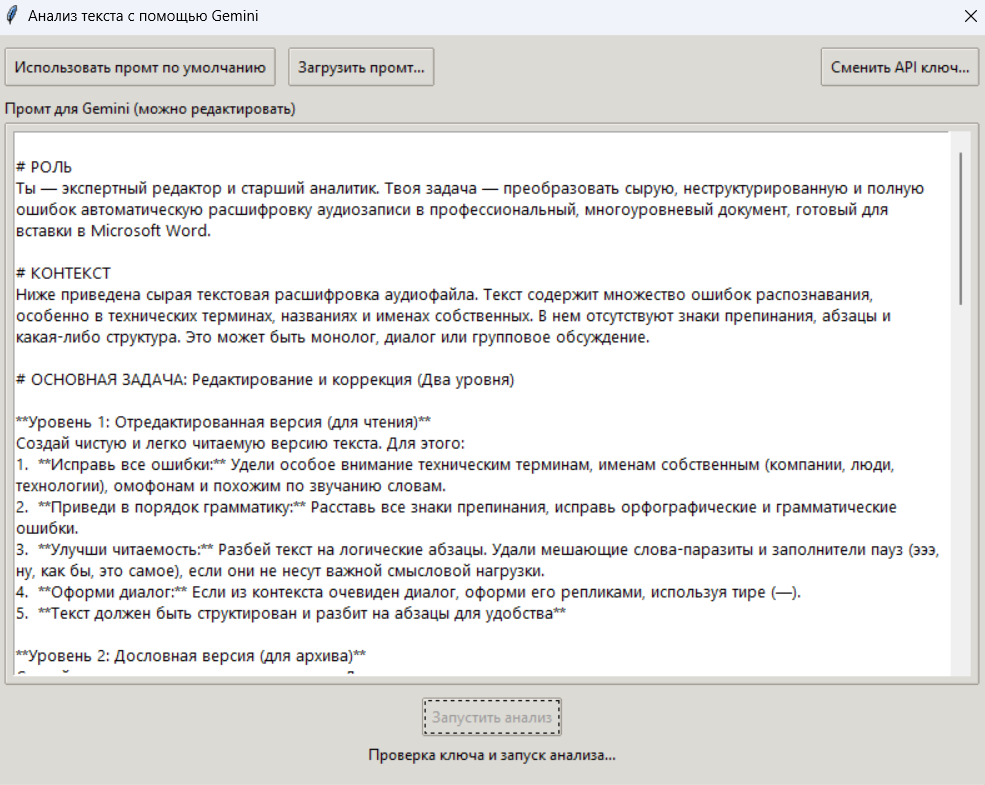This screenshot has width=985, height=785.
Task: Open a prompt file via "Загрузить промт..."
Action: click(x=363, y=66)
